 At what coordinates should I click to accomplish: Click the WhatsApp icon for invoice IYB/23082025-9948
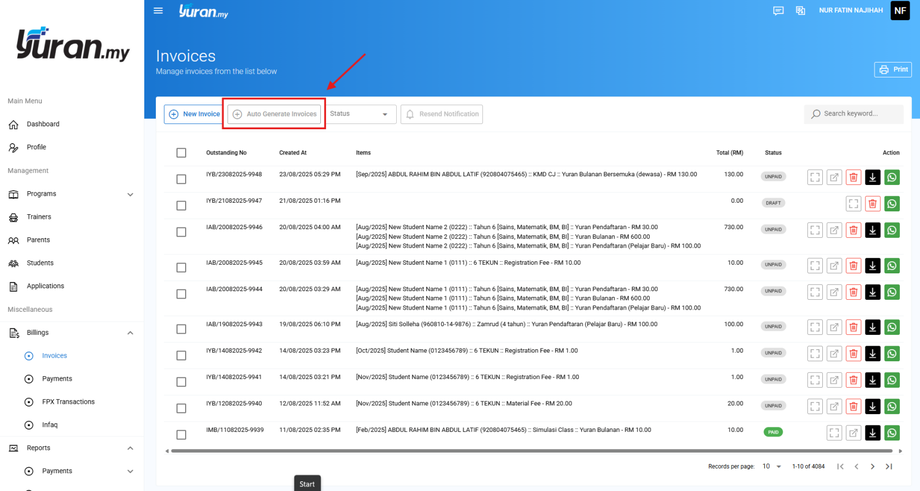892,177
